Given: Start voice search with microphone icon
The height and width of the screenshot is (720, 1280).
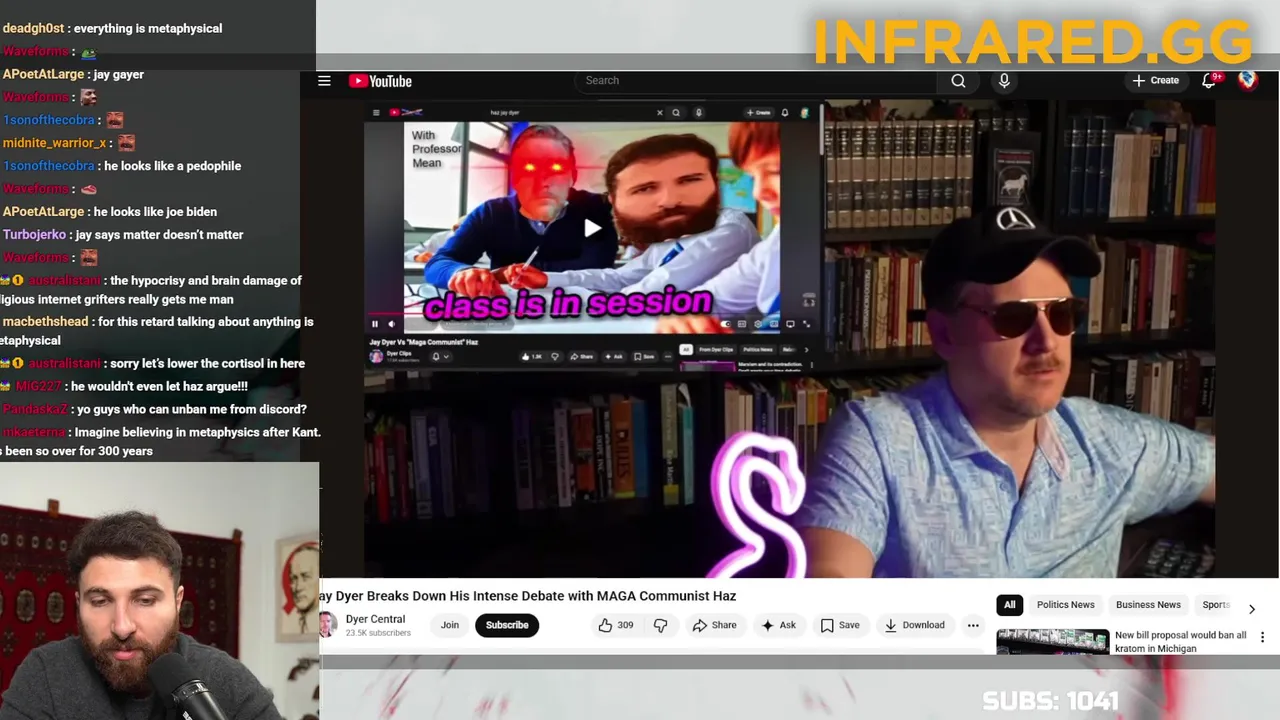Looking at the screenshot, I should pyautogui.click(x=1004, y=81).
